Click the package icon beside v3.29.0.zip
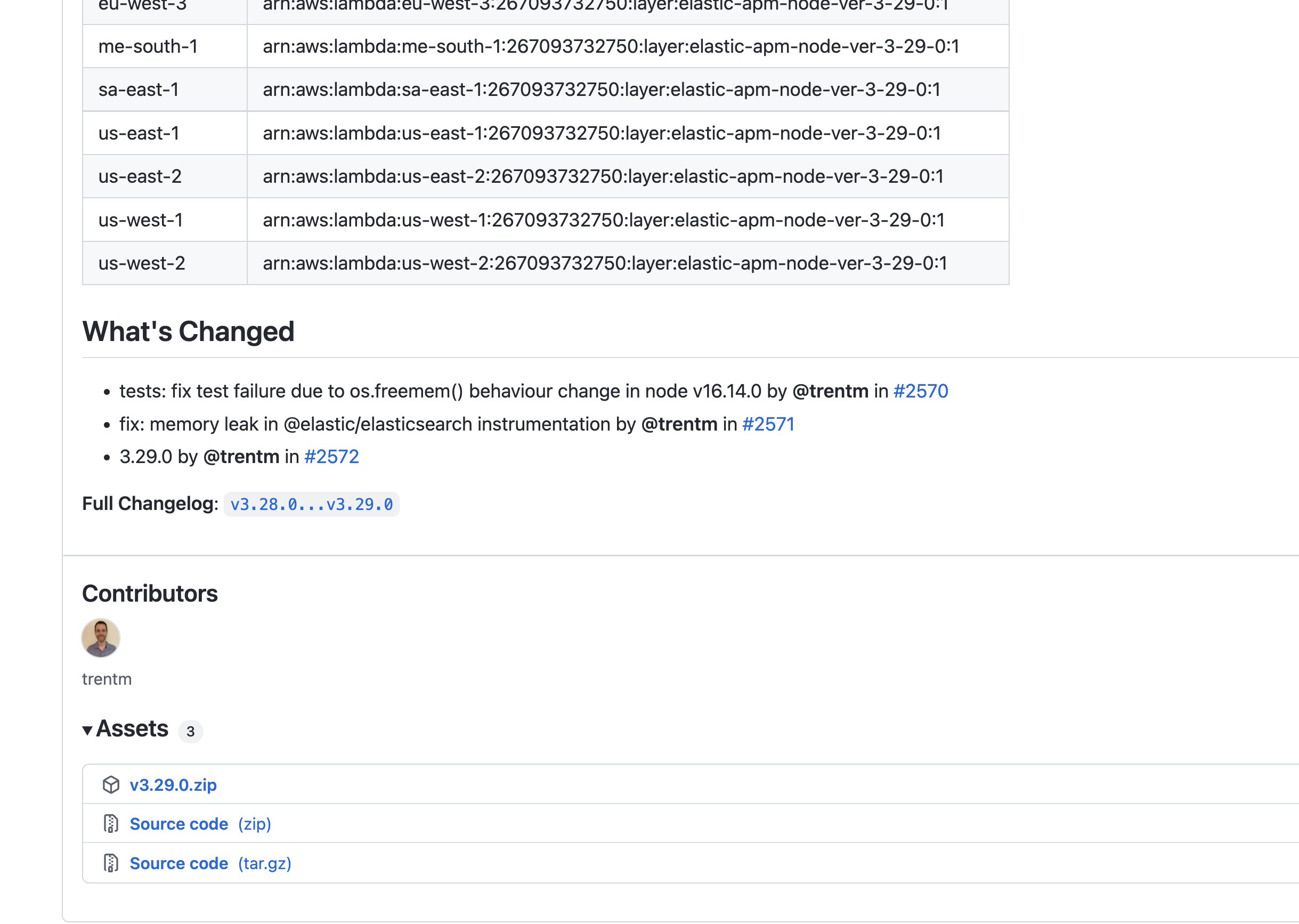This screenshot has height=924, width=1299. [x=111, y=784]
